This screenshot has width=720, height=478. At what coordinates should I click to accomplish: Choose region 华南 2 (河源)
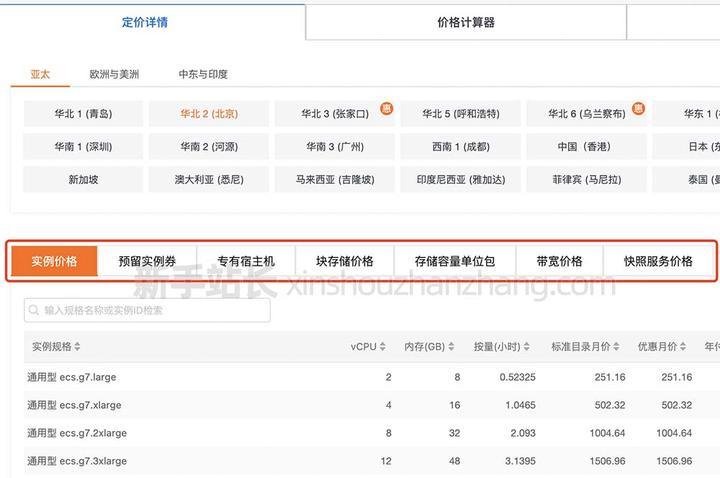point(209,146)
